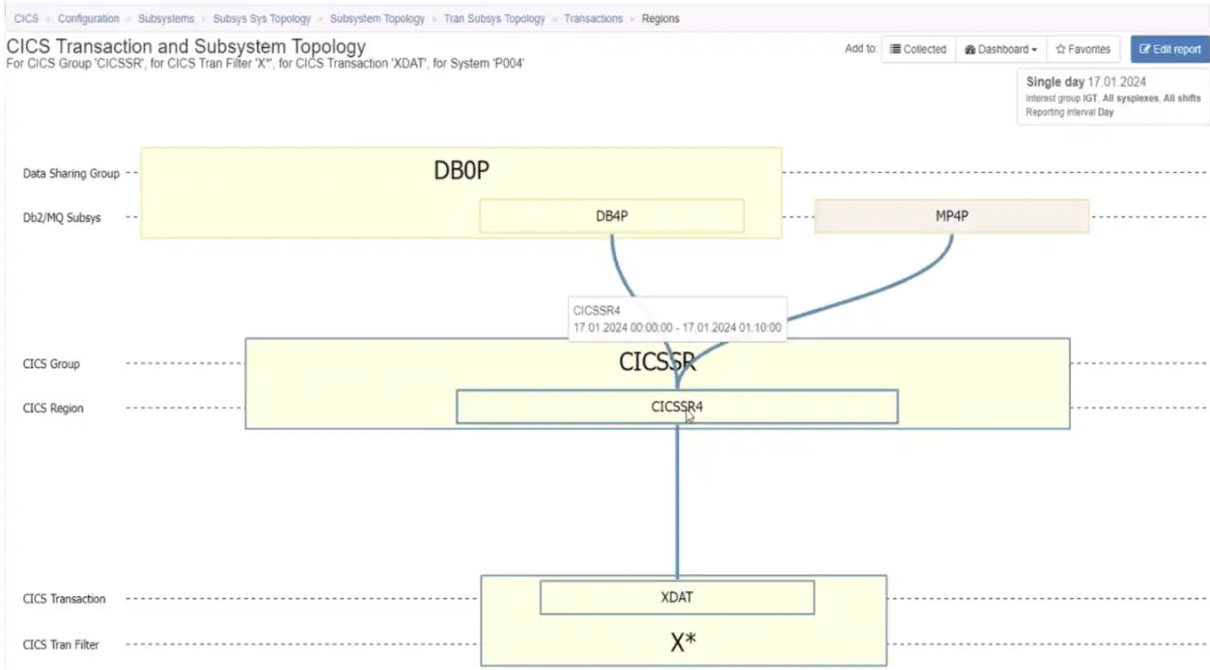Screen dimensions: 1210x670
Task: Click the X* tran filter label
Action: tap(683, 642)
